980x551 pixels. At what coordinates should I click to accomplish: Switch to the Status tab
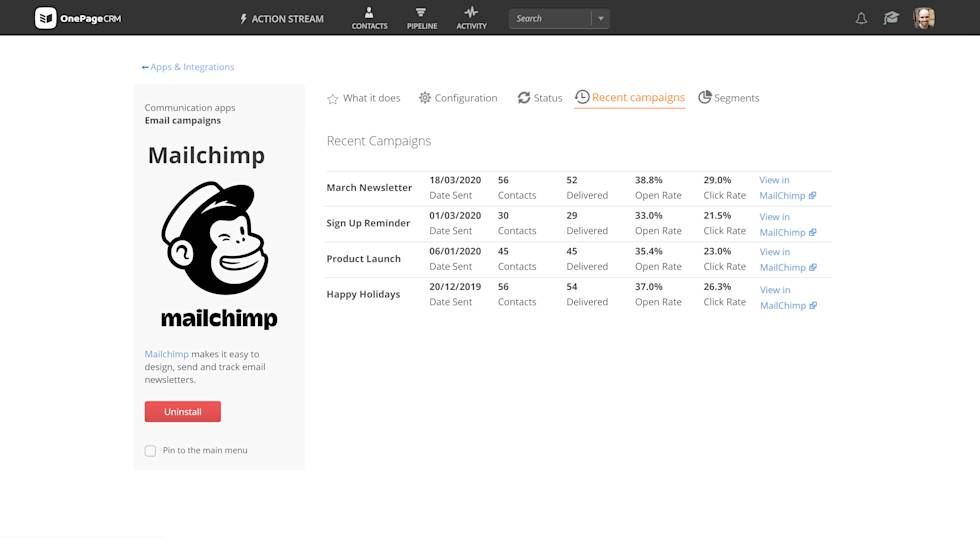tap(540, 98)
